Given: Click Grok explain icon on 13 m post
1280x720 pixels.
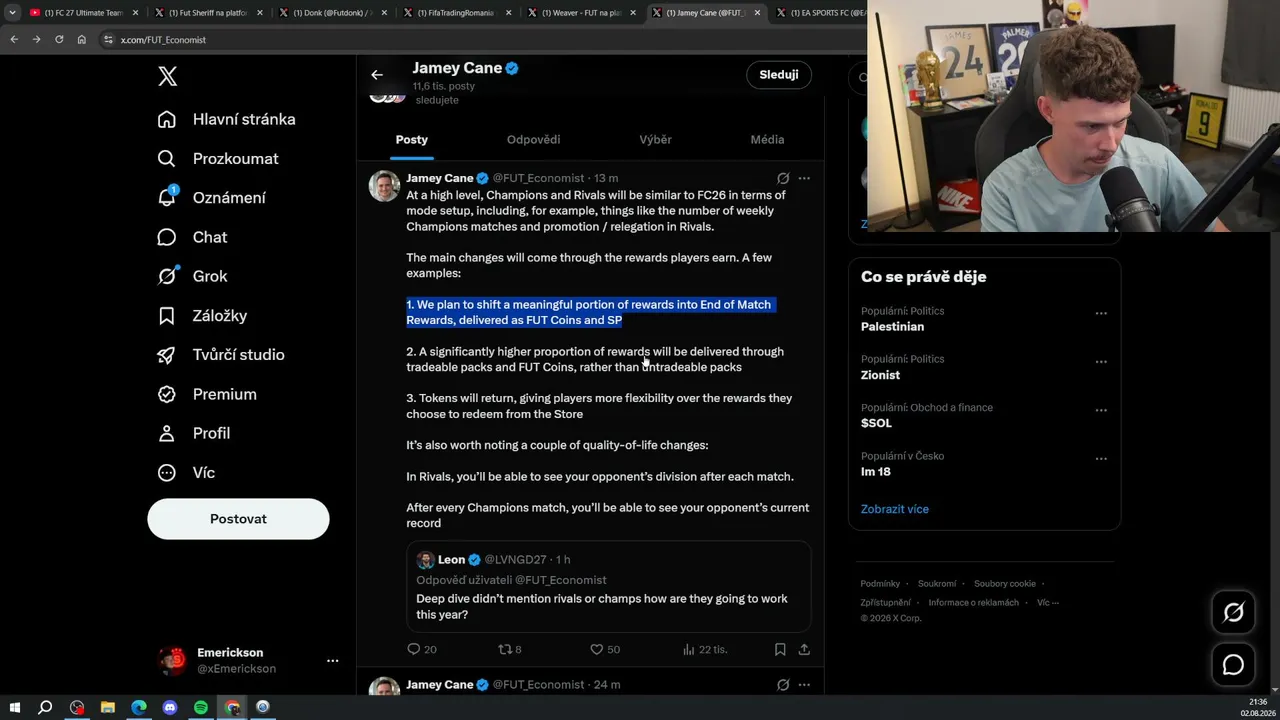Looking at the screenshot, I should click(x=783, y=178).
